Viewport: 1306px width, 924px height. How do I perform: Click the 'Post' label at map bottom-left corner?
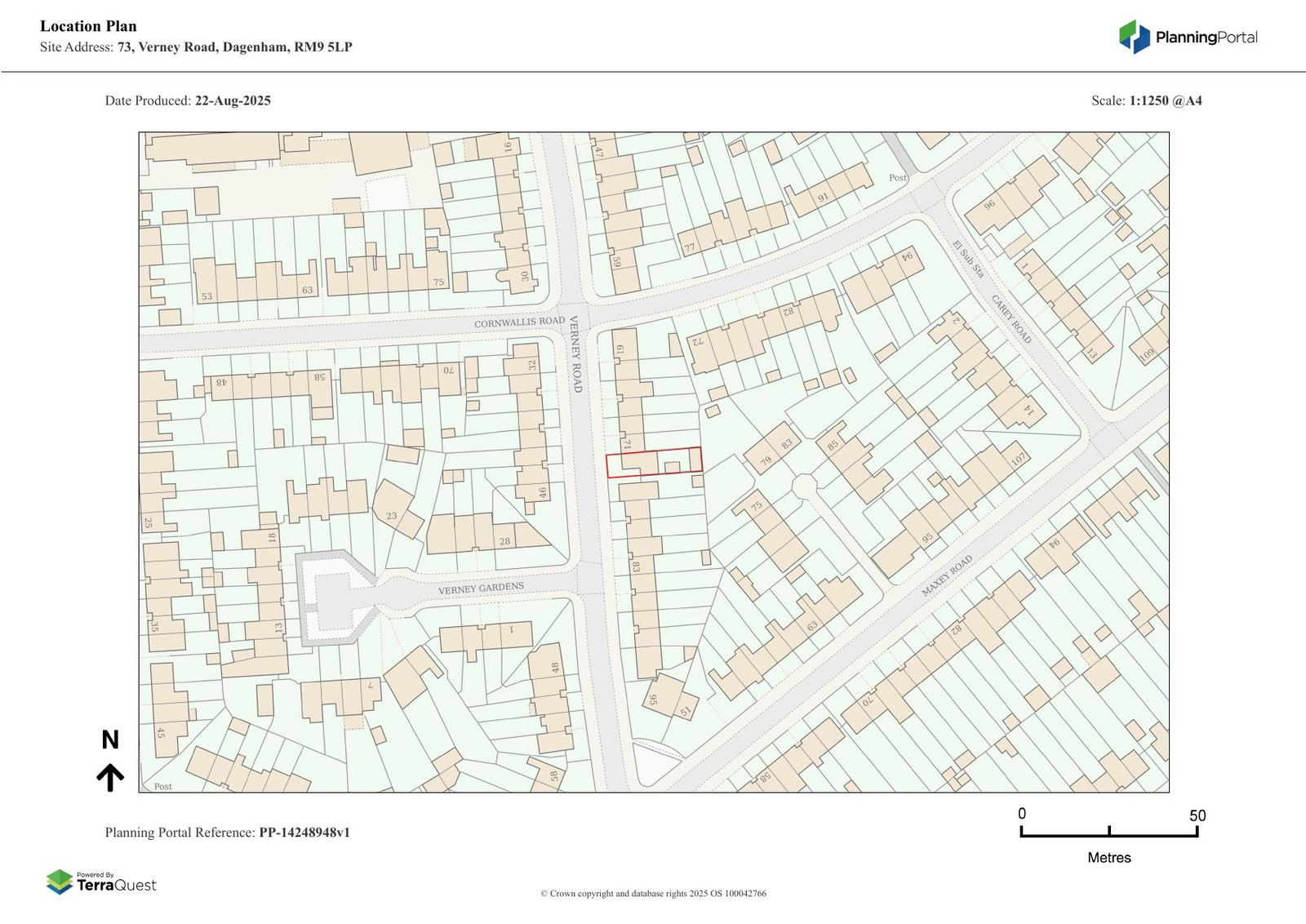tap(163, 786)
